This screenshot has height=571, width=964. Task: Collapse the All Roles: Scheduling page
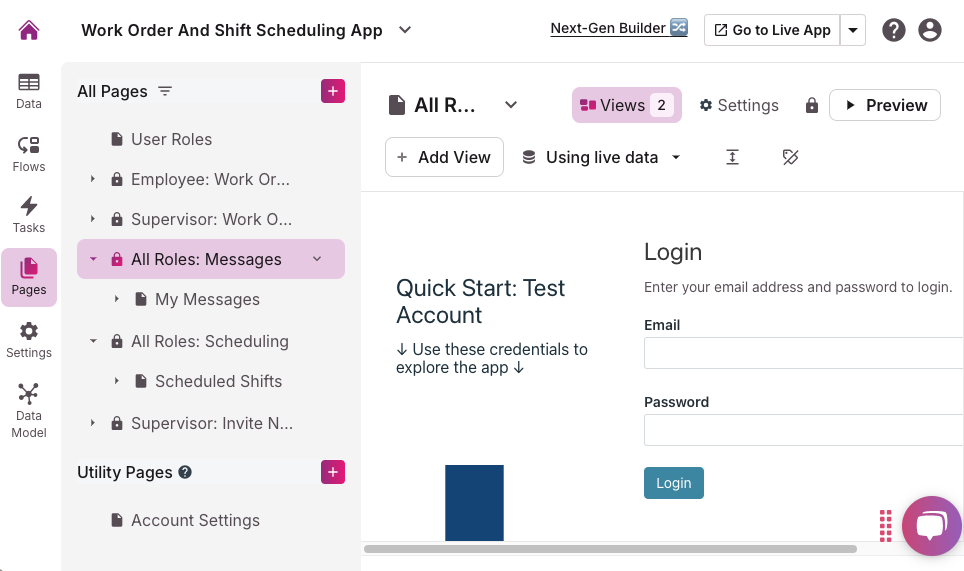[93, 341]
